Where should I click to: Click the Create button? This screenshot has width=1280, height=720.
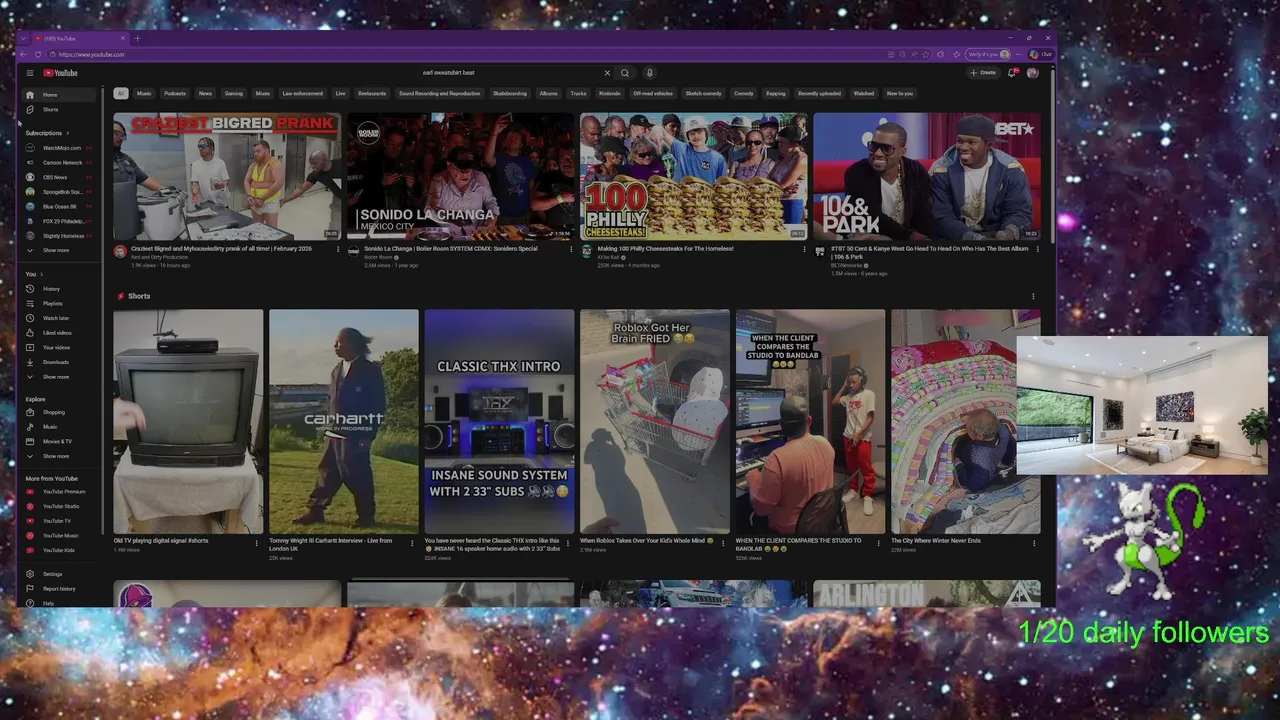[x=983, y=73]
